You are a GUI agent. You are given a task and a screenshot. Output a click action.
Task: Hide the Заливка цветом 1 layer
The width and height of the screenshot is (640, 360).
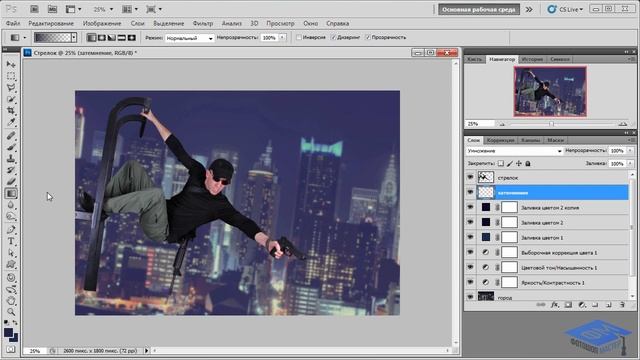(x=470, y=237)
